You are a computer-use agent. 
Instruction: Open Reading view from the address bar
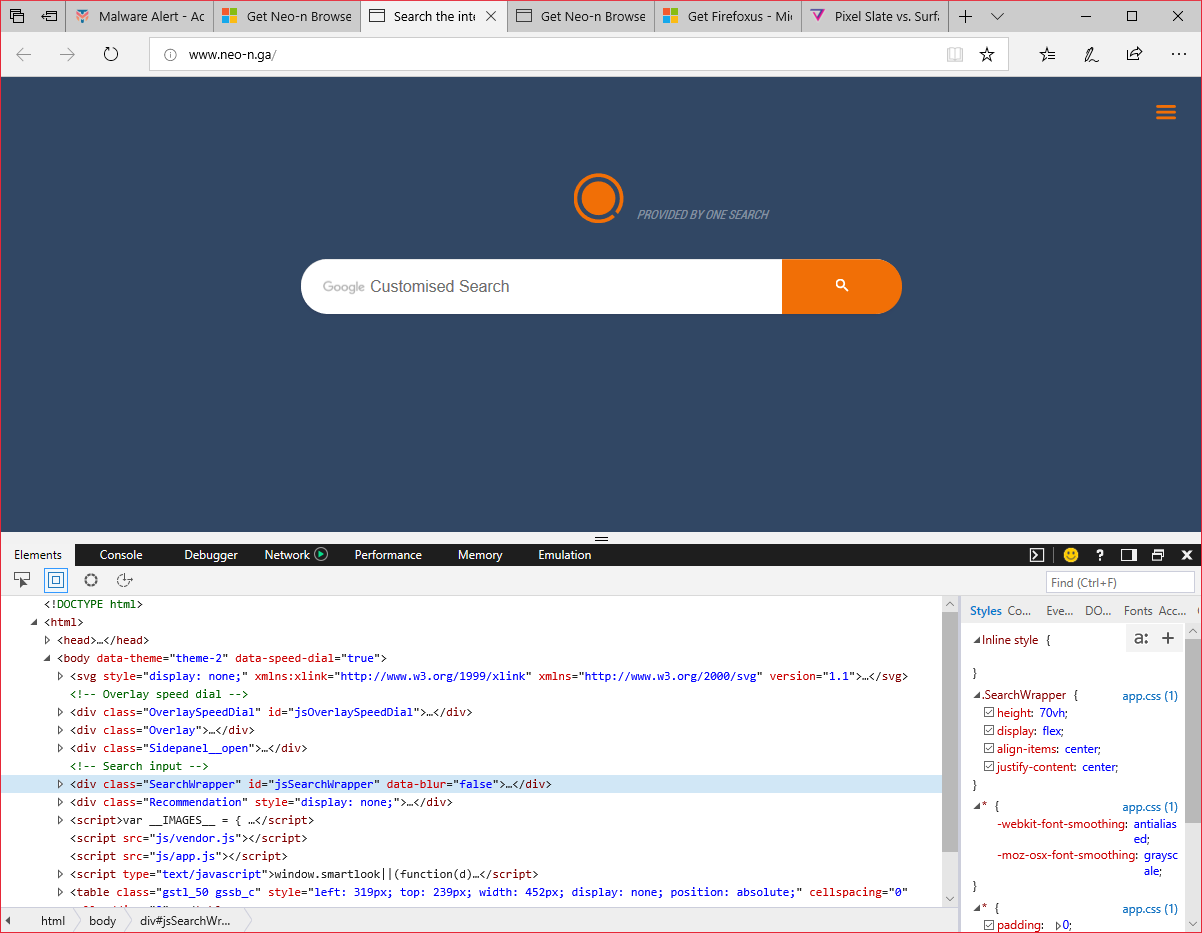pos(955,54)
